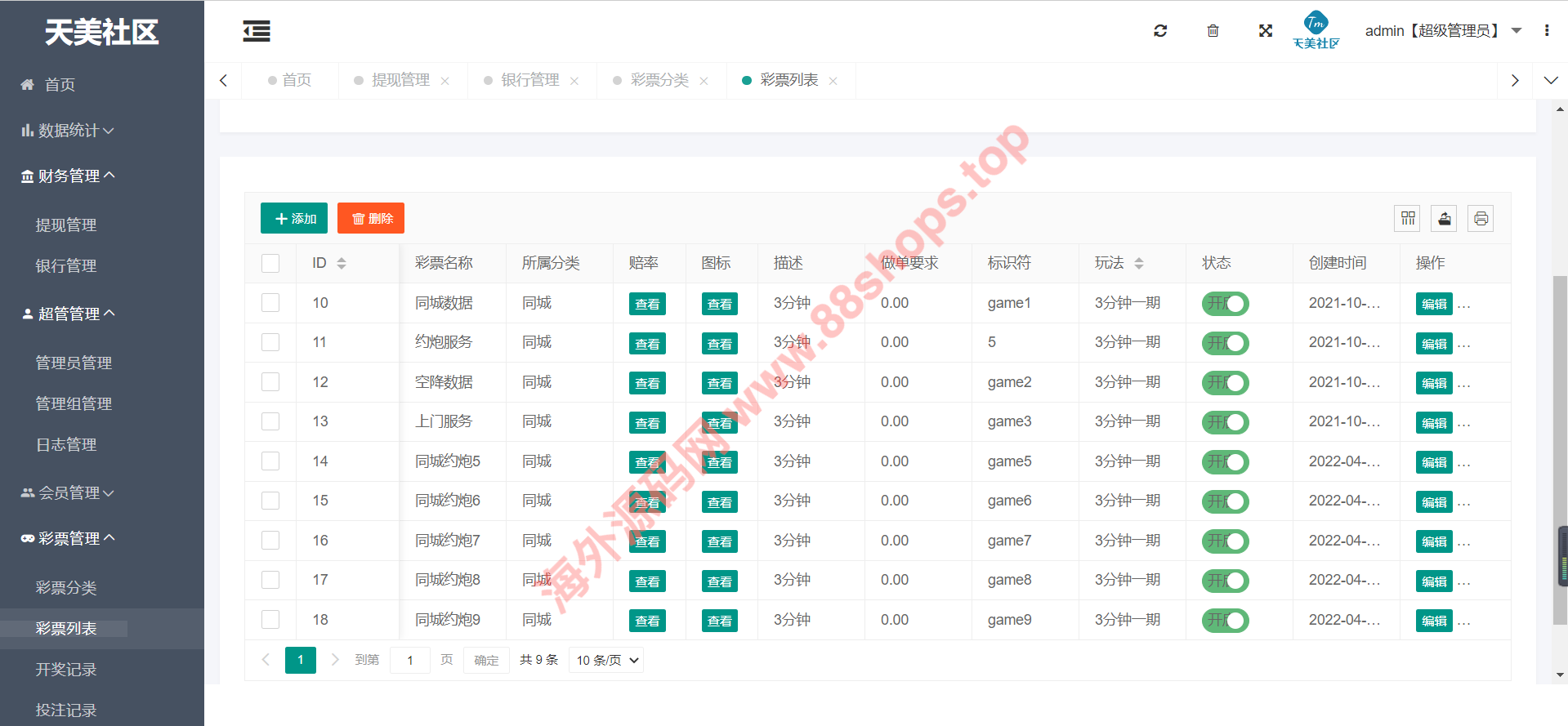Click the print table icon
Image resolution: width=1568 pixels, height=726 pixels.
tap(1481, 219)
